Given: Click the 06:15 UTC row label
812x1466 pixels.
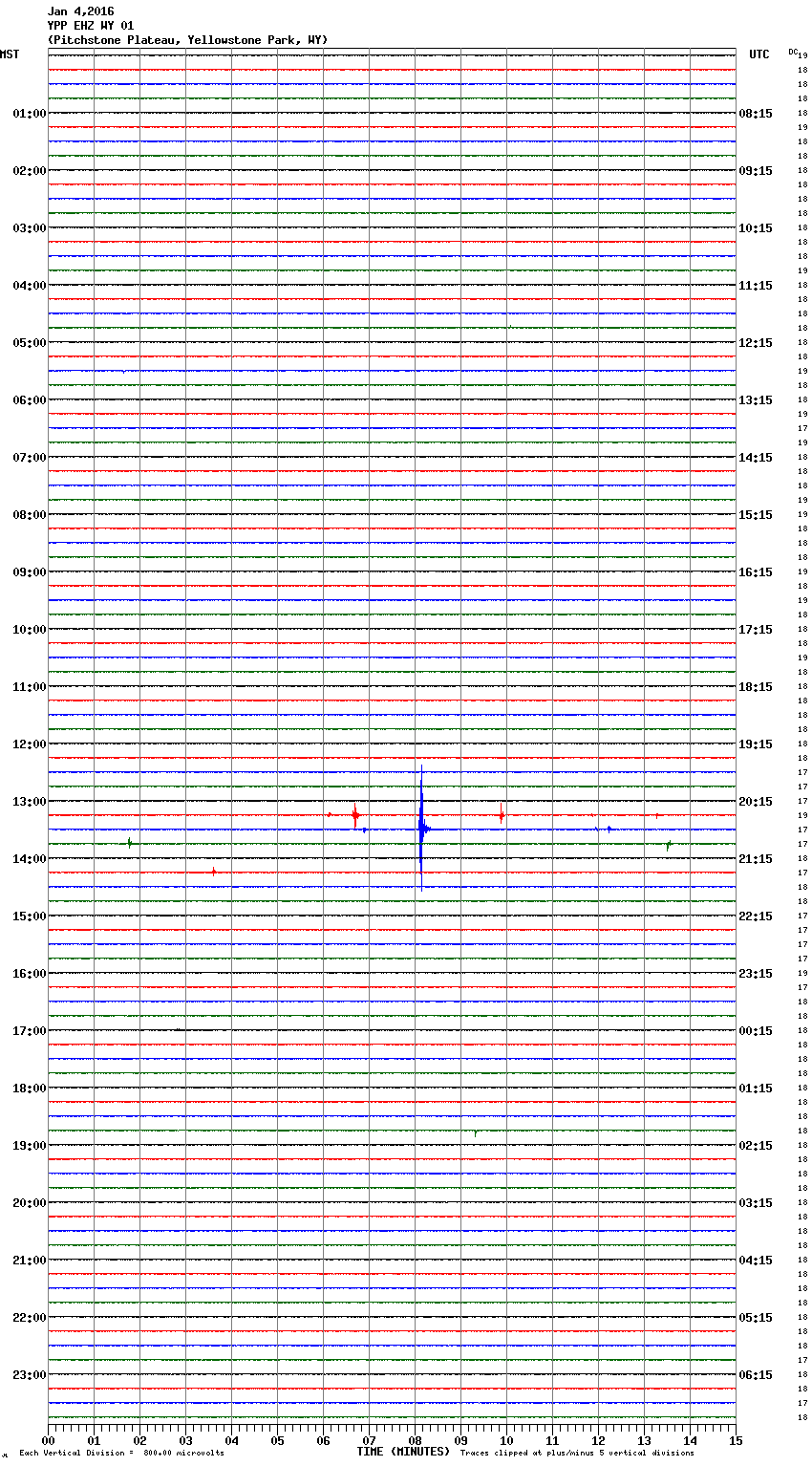Looking at the screenshot, I should click(756, 1375).
